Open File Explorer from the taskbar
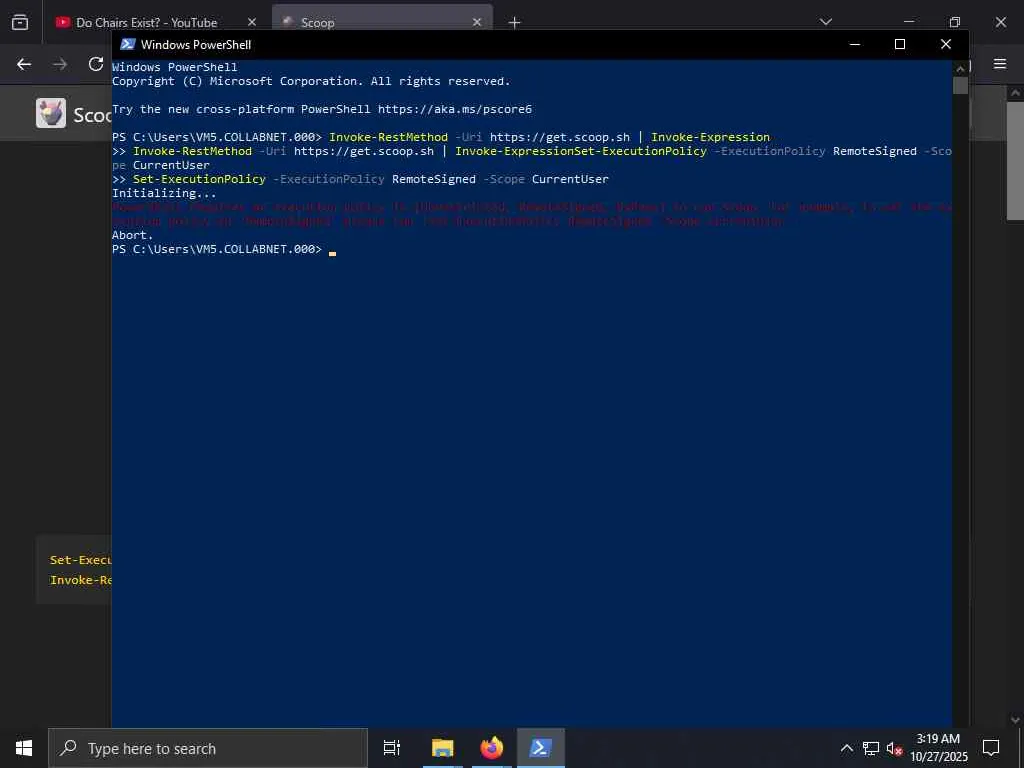 click(x=442, y=748)
